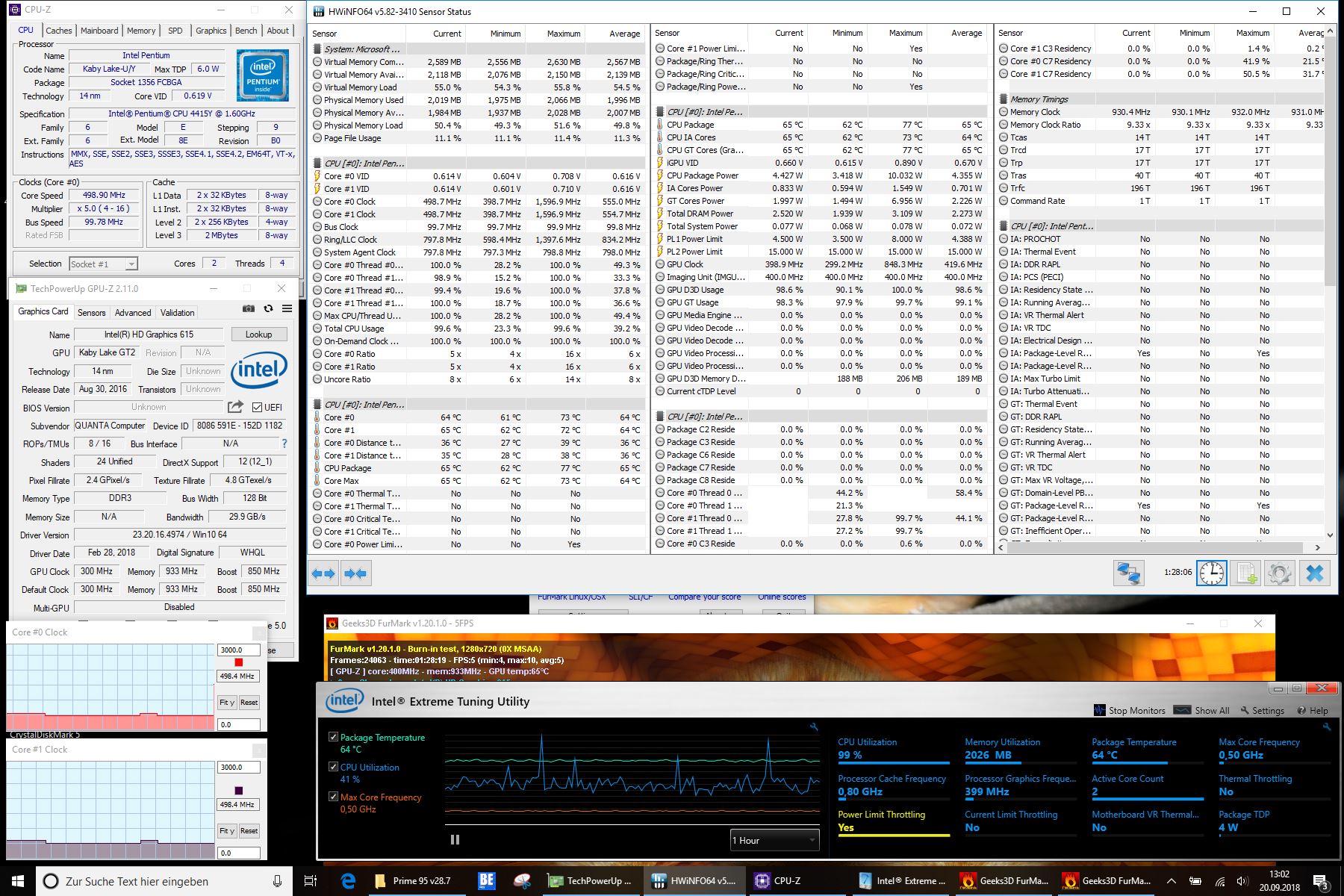1344x896 pixels.
Task: Click wrench icon above XTU graph
Action: coord(814,727)
